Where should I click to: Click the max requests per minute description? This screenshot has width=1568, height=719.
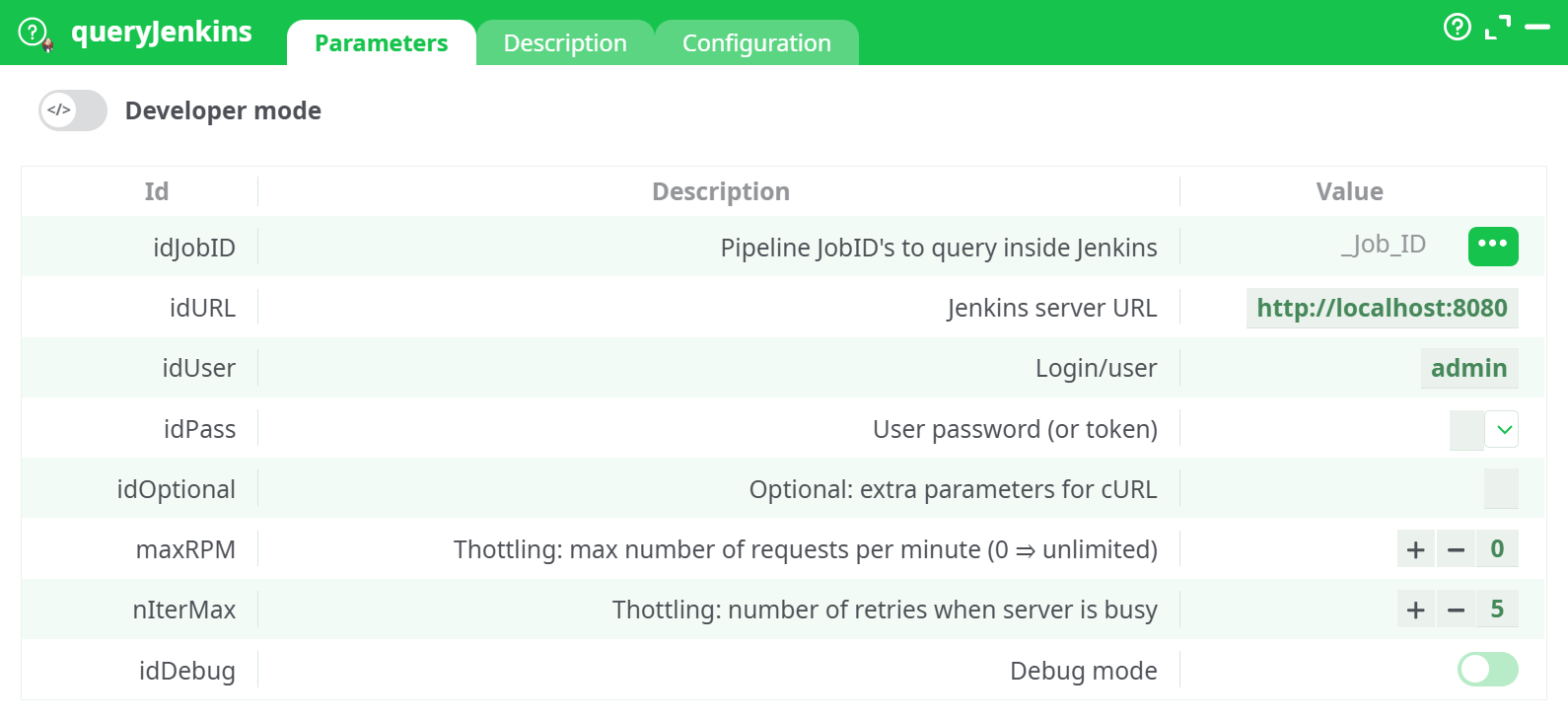(x=805, y=549)
